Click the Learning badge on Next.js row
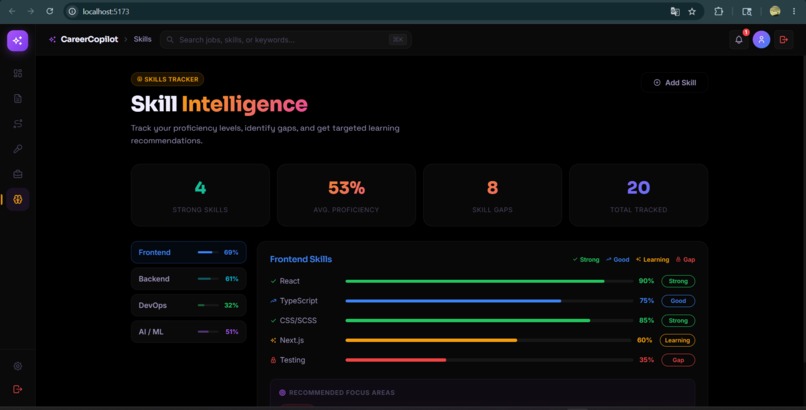The height and width of the screenshot is (410, 806). pyautogui.click(x=677, y=340)
